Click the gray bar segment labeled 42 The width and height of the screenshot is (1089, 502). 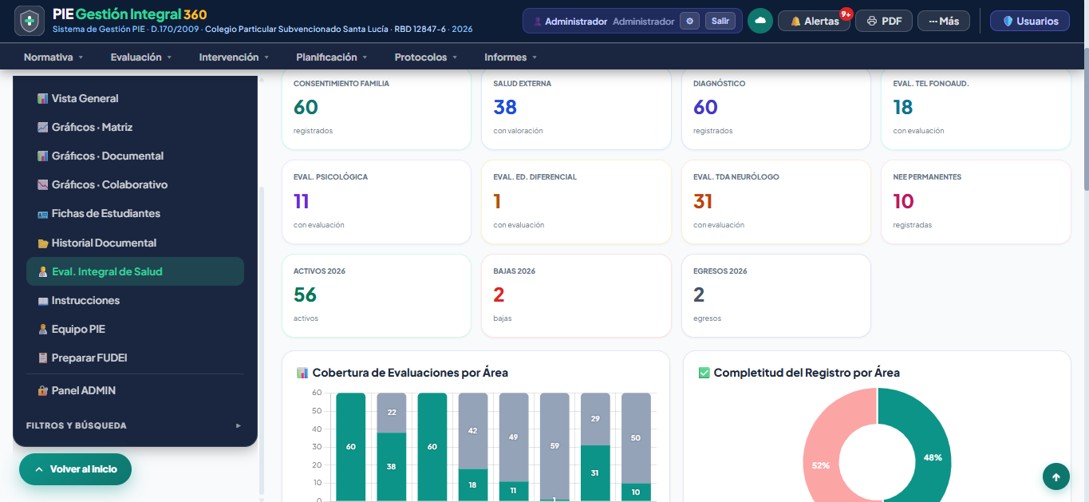(472, 430)
